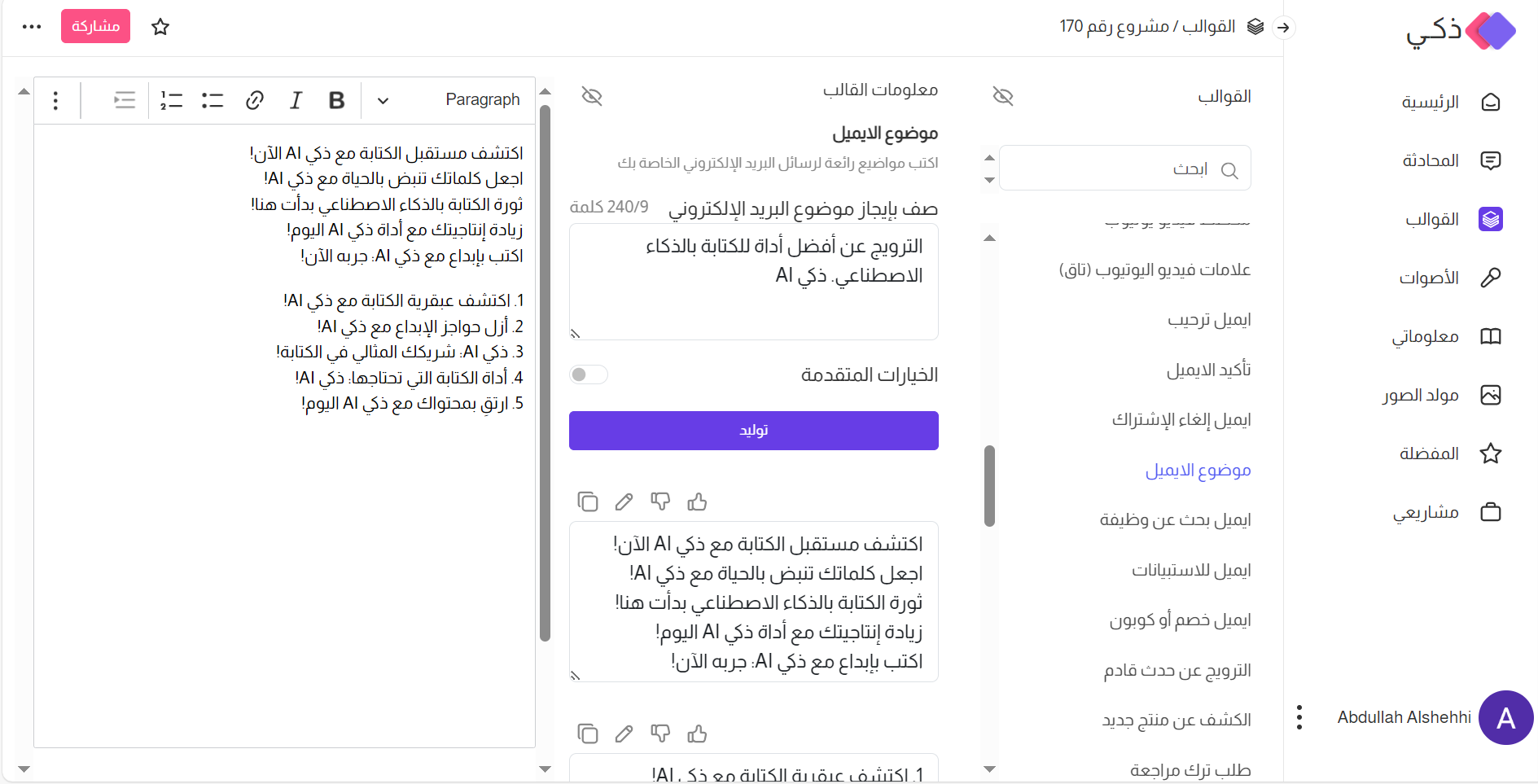Image resolution: width=1538 pixels, height=784 pixels.
Task: Hide the معلومات القالب panel
Action: coord(592,96)
